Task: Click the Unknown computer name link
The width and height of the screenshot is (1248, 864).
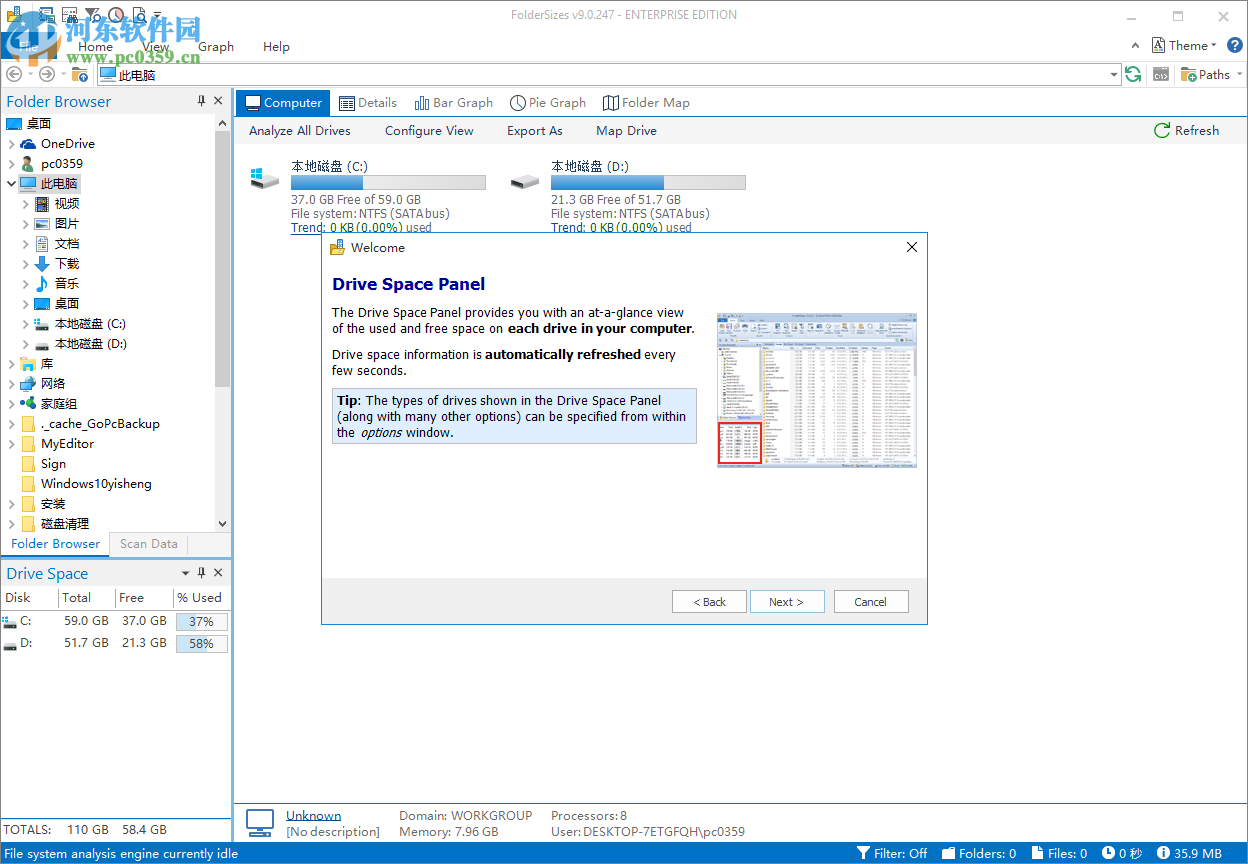Action: [313, 815]
